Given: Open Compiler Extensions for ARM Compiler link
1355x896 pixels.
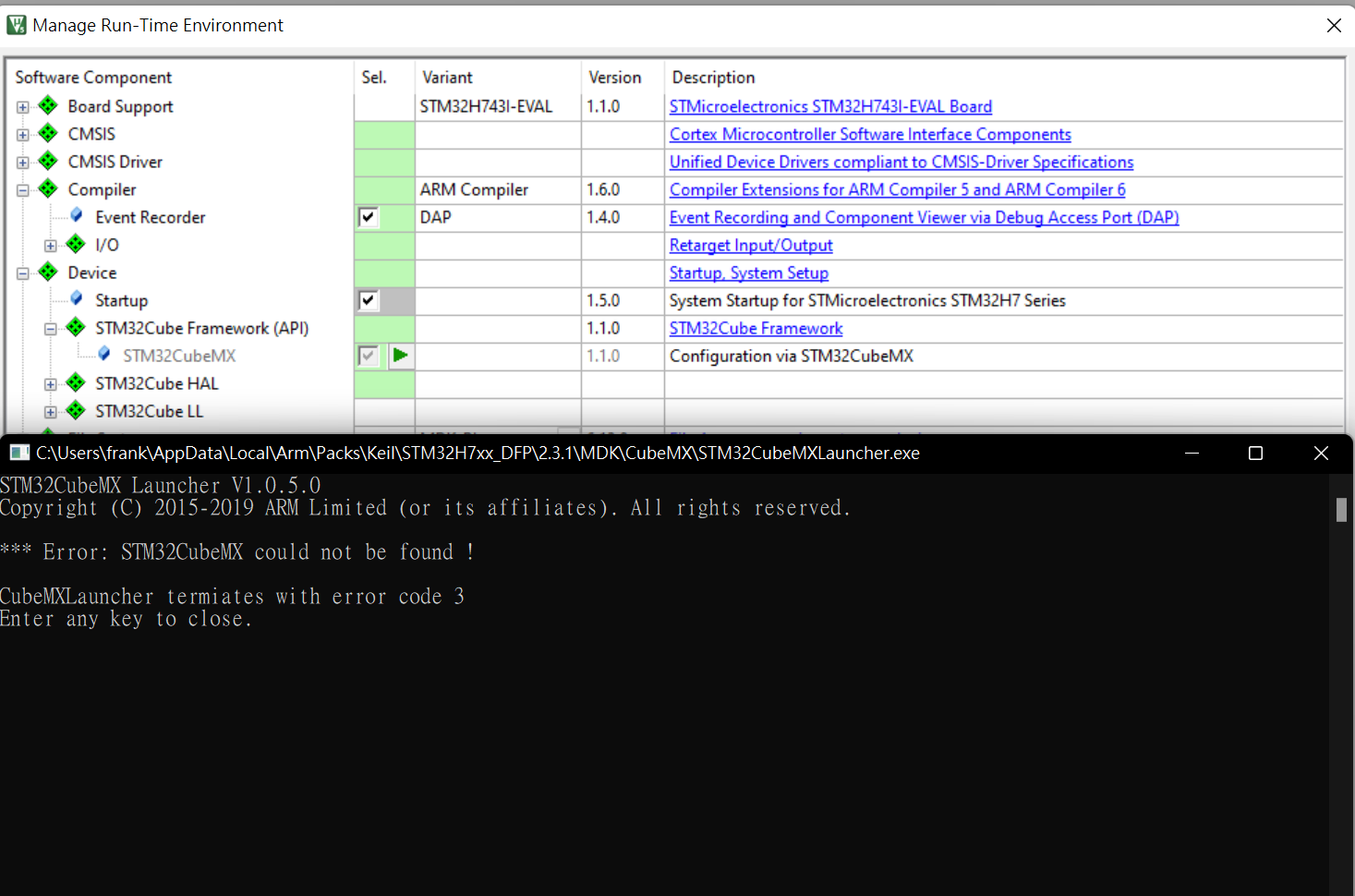Looking at the screenshot, I should 898,189.
